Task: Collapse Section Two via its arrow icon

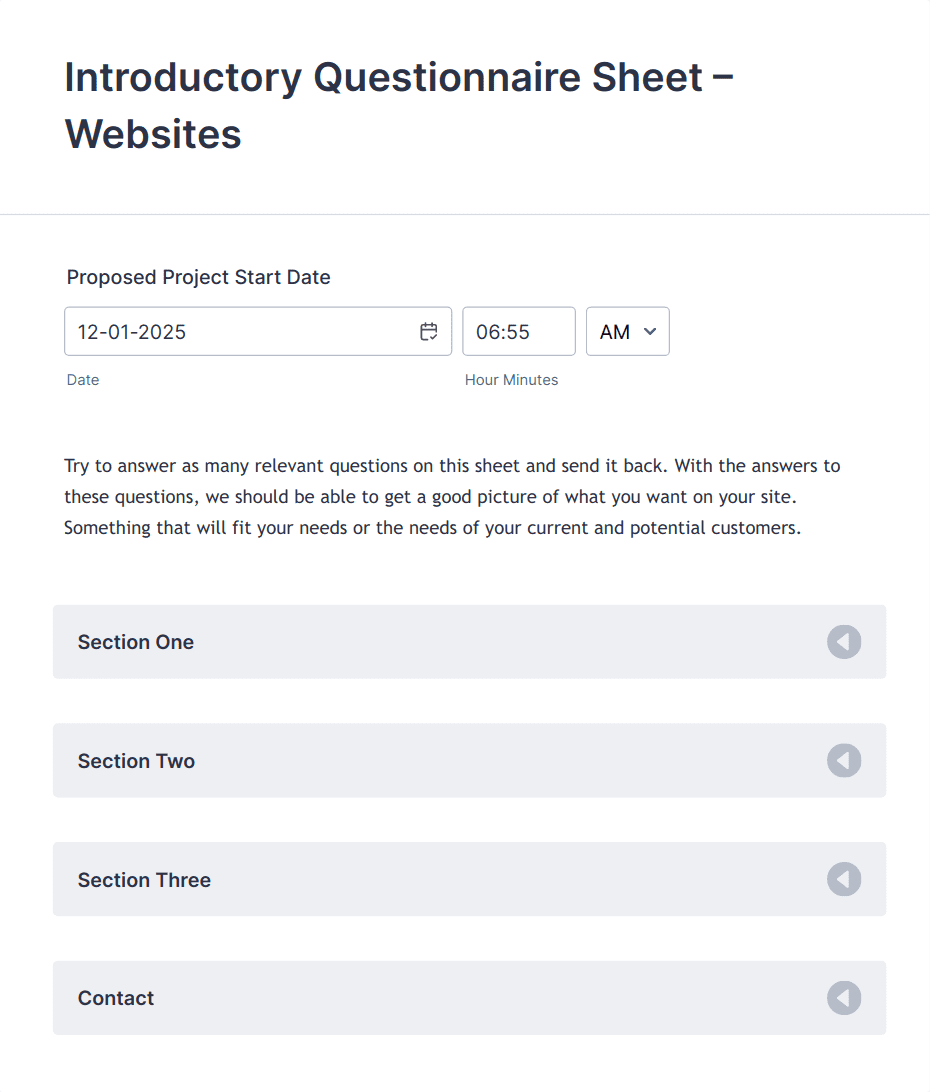Action: [x=844, y=760]
